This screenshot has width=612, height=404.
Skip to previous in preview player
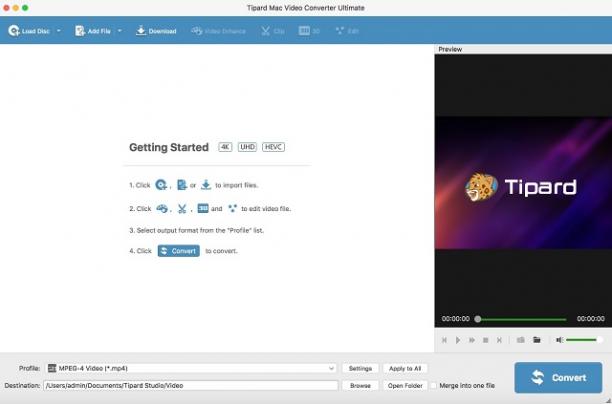tap(444, 340)
